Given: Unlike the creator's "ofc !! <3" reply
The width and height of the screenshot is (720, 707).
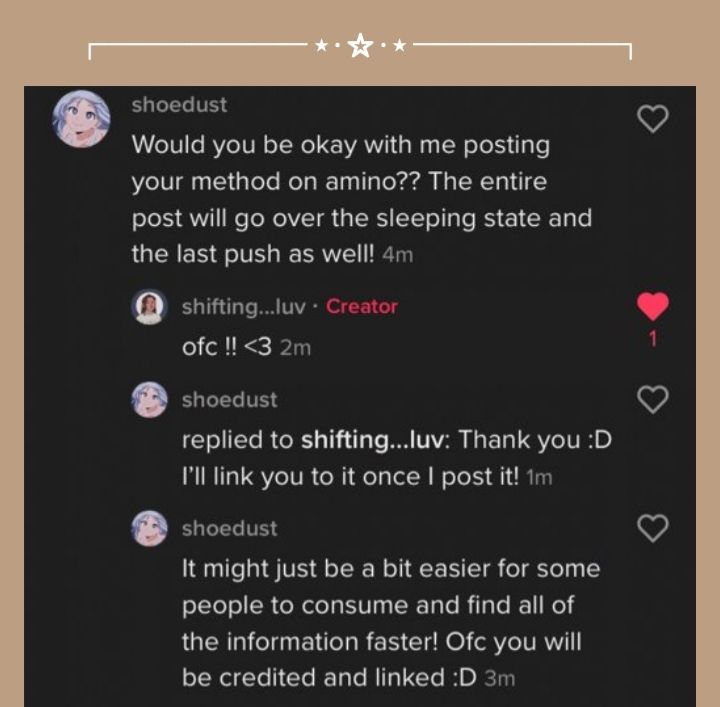Looking at the screenshot, I should 652,307.
